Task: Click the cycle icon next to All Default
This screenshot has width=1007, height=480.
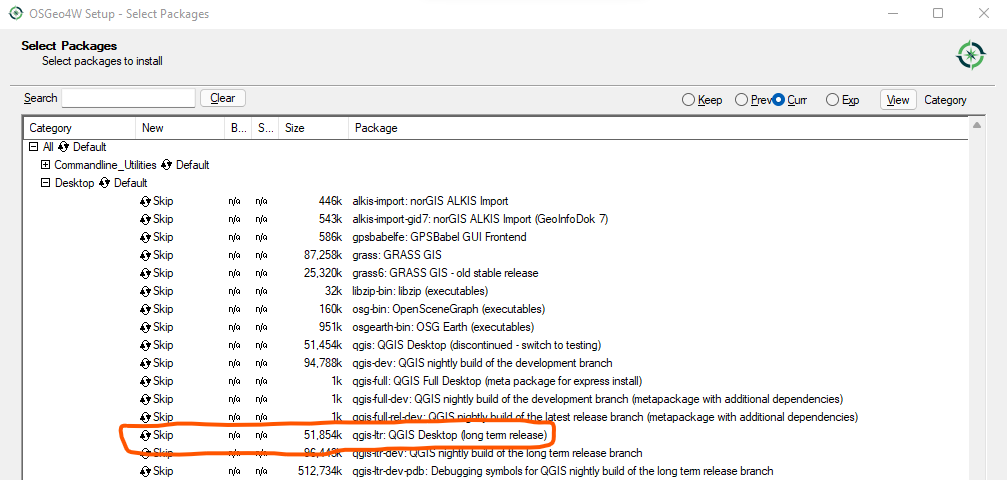Action: 63,147
